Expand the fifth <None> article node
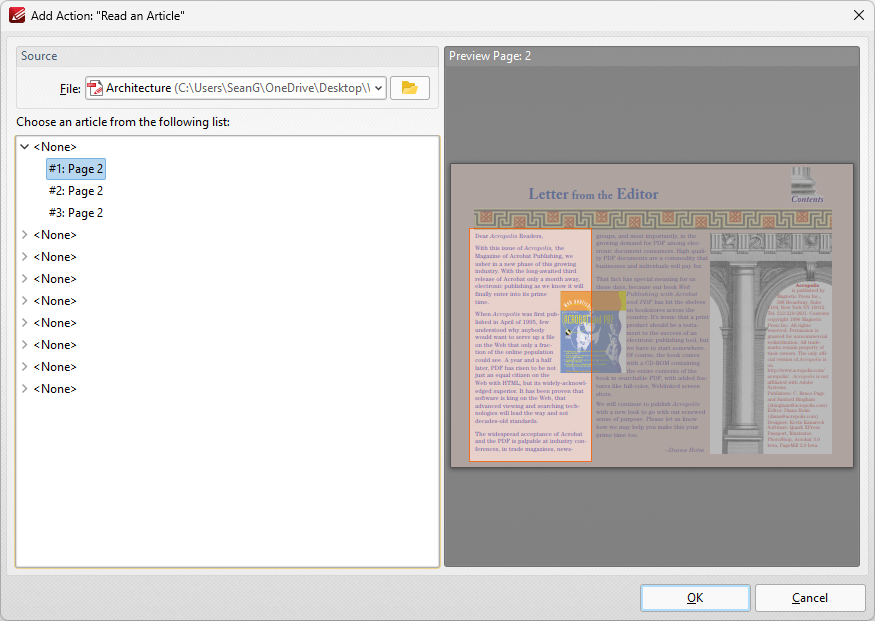This screenshot has width=875, height=621. pos(24,300)
